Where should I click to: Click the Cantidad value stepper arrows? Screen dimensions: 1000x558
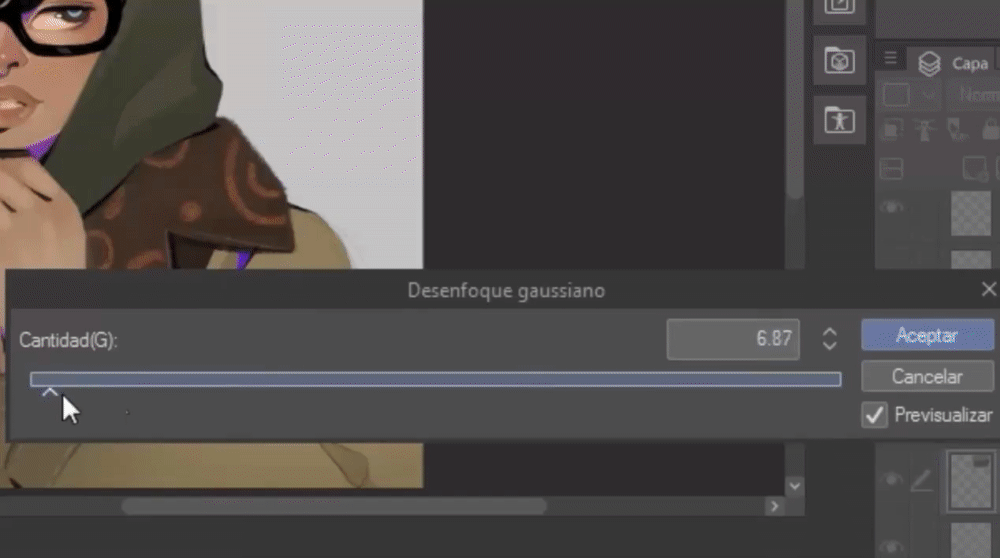coord(829,339)
